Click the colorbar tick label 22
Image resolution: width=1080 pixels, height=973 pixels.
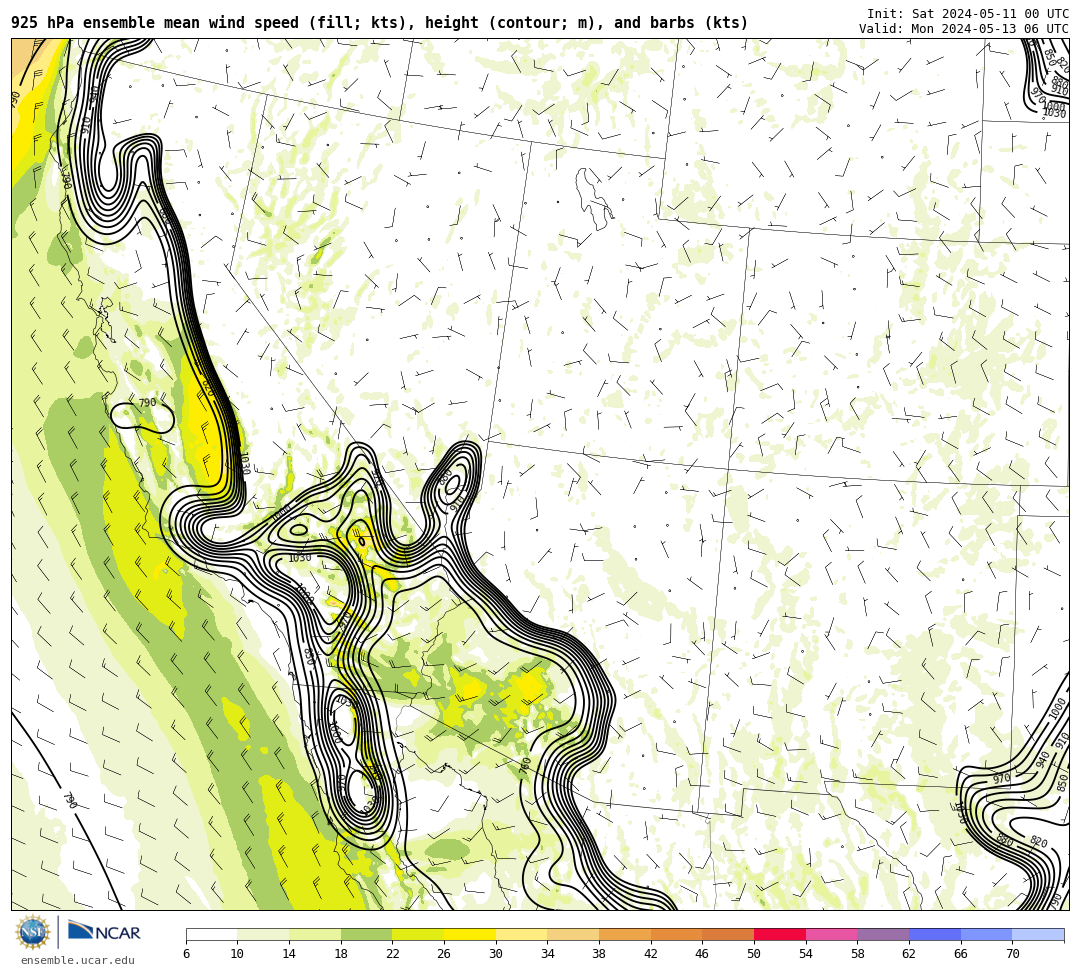392,954
